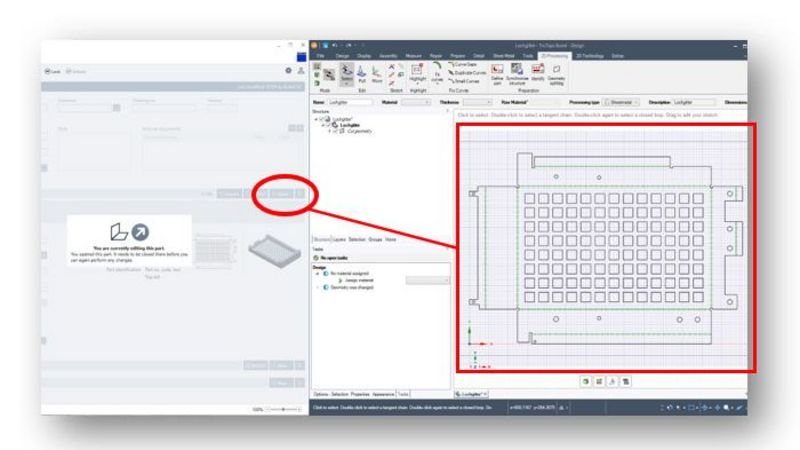
Task: Choose the Pull tool in the Edit group
Action: (360, 76)
